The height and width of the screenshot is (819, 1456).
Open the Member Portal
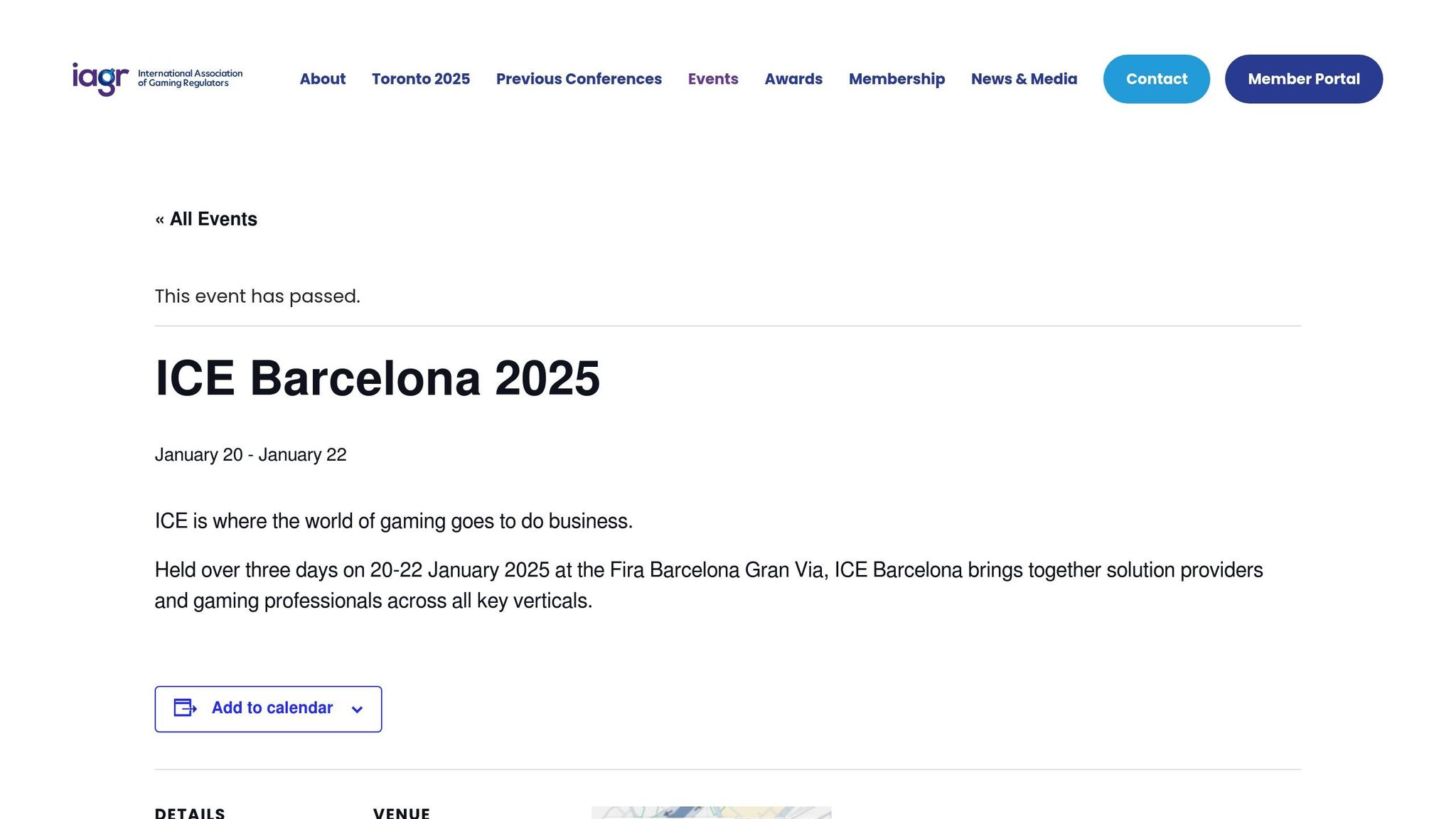(x=1303, y=79)
